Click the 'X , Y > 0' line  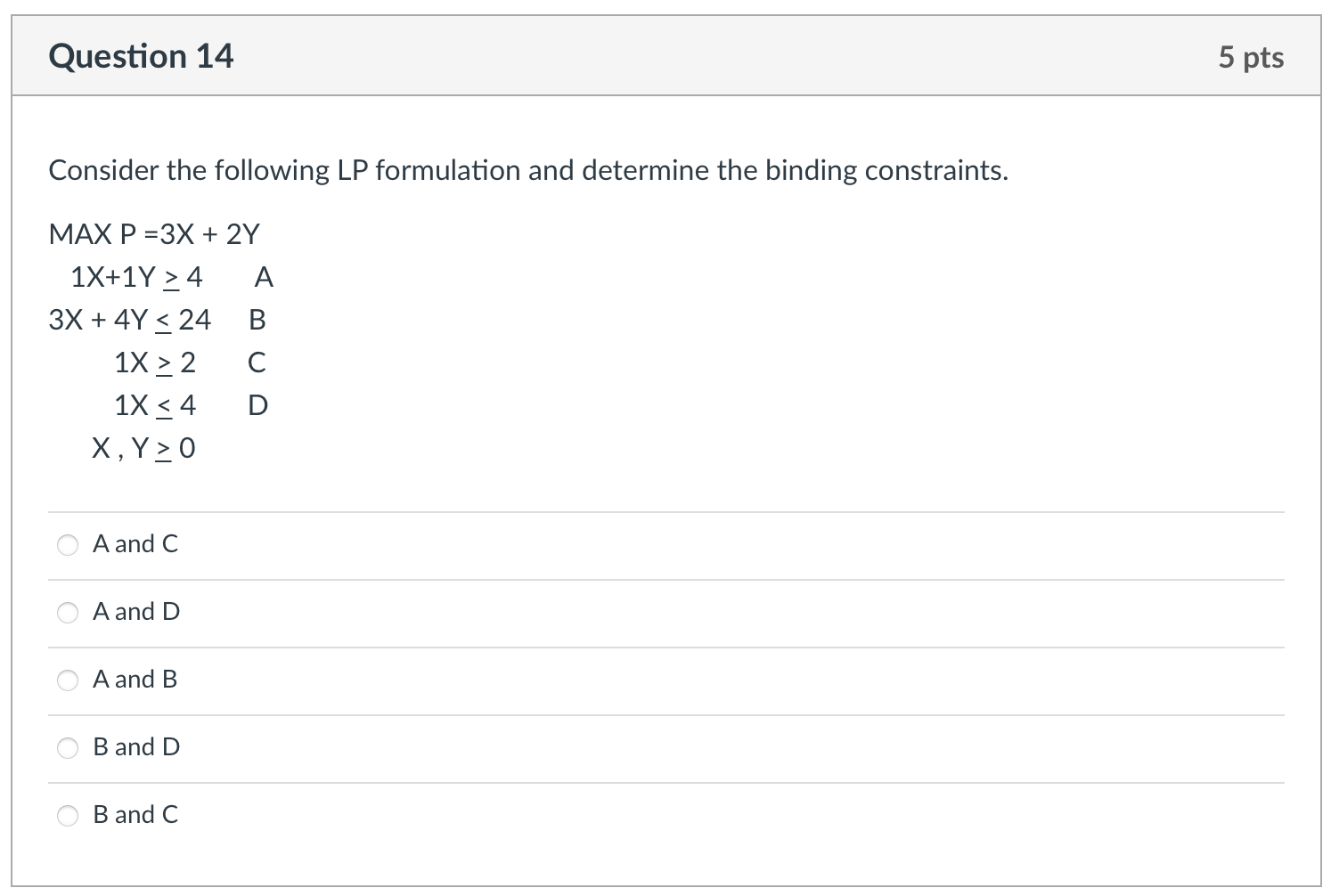144,448
